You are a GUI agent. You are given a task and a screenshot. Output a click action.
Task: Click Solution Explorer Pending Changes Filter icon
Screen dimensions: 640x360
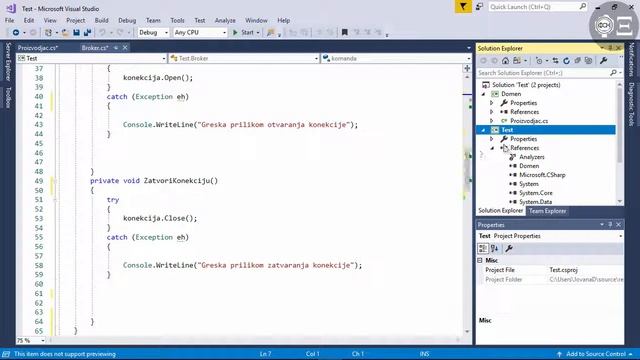click(539, 60)
